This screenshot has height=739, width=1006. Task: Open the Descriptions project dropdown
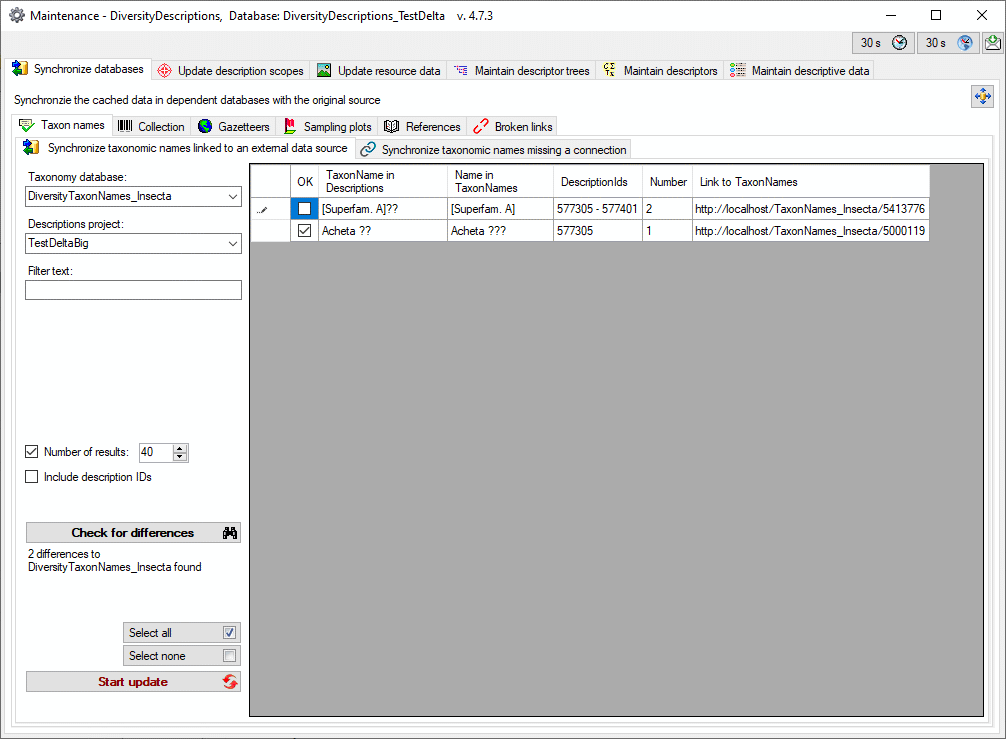click(232, 243)
